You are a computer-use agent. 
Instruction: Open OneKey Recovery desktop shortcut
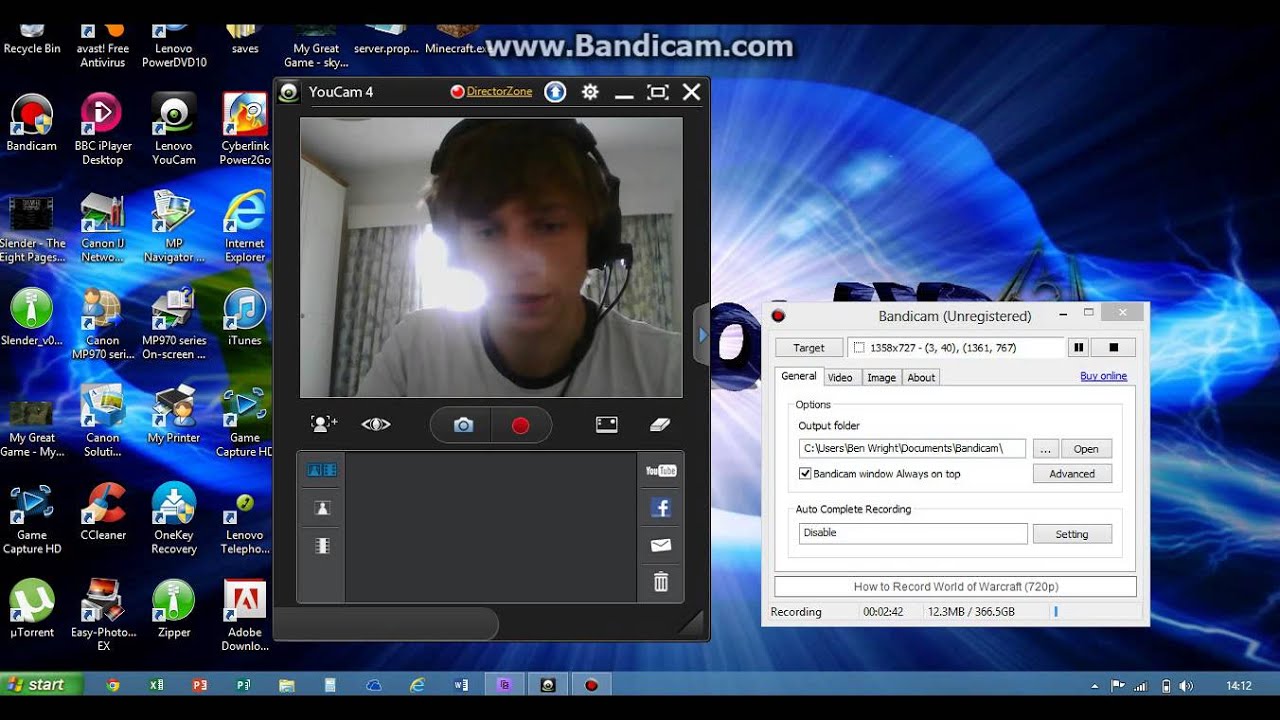(x=174, y=518)
